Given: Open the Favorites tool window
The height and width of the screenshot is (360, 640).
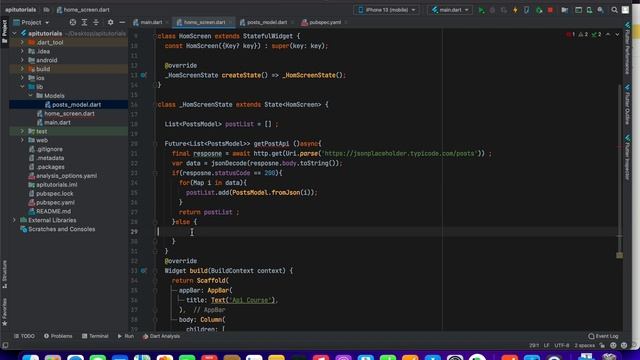Looking at the screenshot, I should (x=4, y=312).
